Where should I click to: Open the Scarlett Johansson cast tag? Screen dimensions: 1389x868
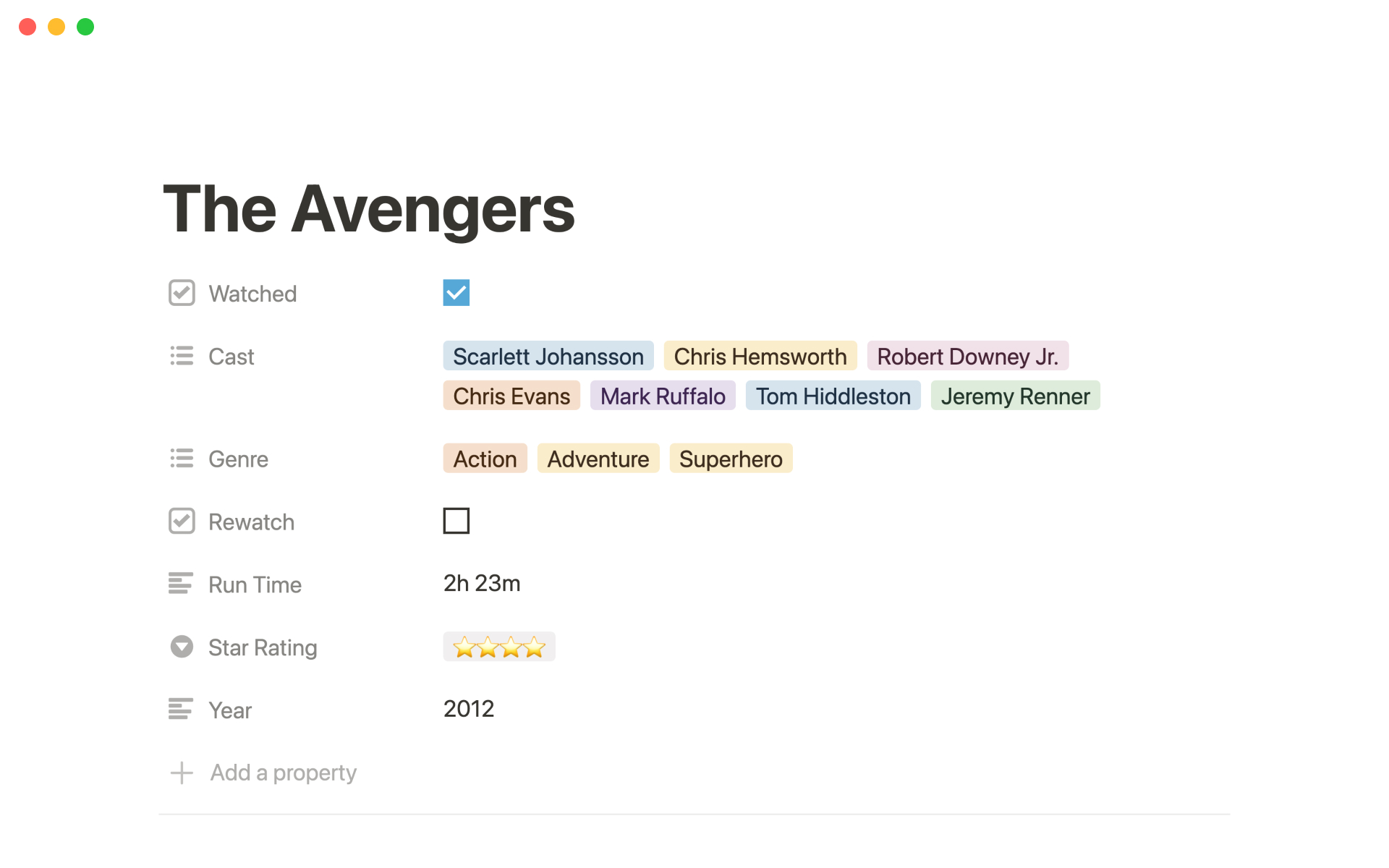tap(548, 356)
